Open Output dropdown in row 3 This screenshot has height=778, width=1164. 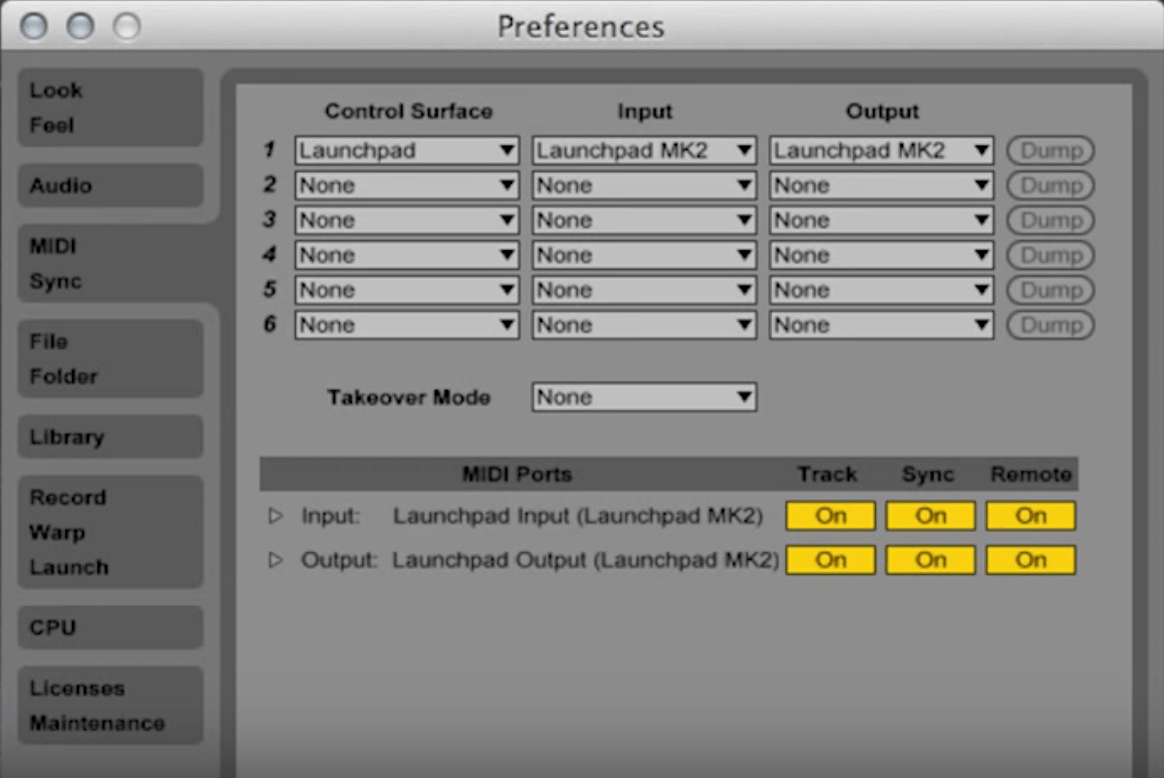click(x=881, y=220)
